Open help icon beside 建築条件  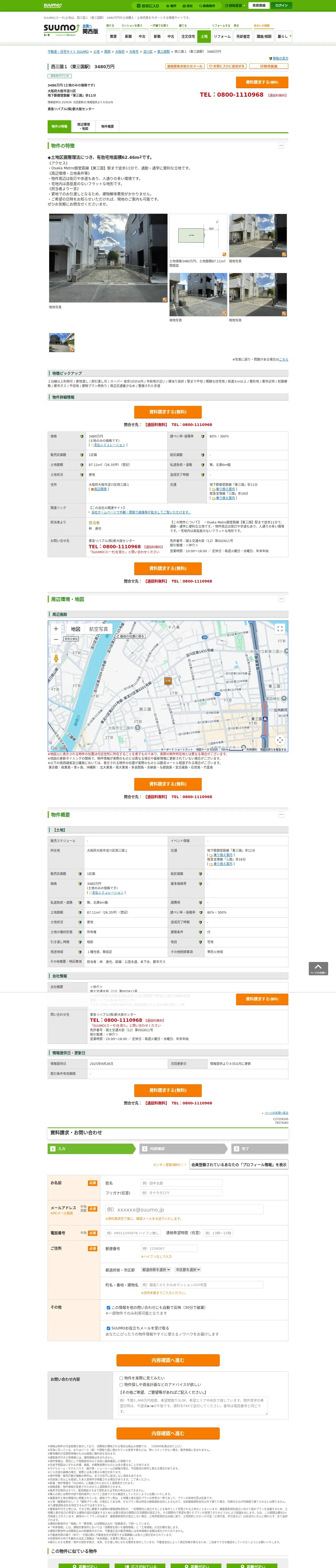(200, 932)
